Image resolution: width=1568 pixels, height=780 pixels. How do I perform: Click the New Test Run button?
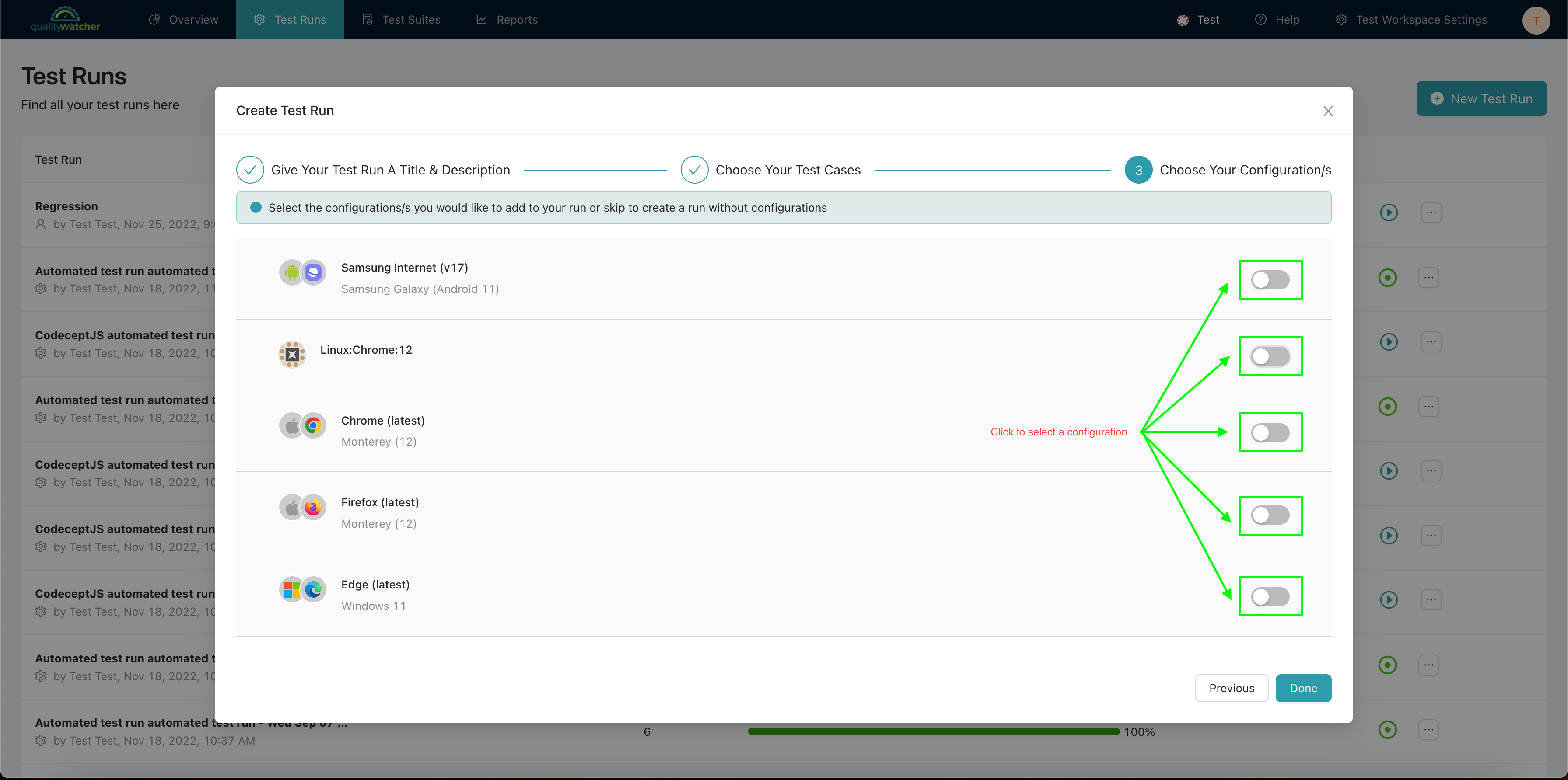1481,98
